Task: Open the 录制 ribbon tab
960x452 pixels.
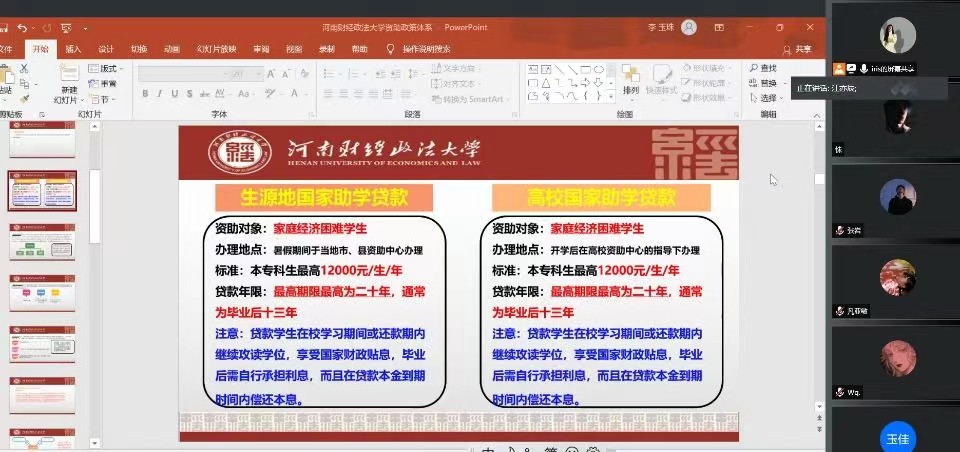Action: pos(327,50)
